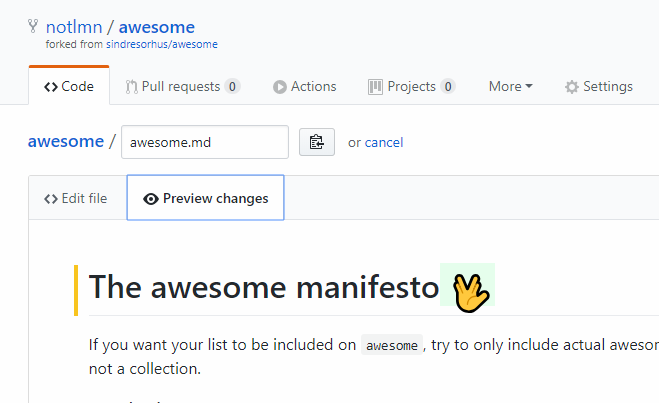The image size is (659, 403).
Task: Open the Pull requests tab
Action: tap(183, 87)
